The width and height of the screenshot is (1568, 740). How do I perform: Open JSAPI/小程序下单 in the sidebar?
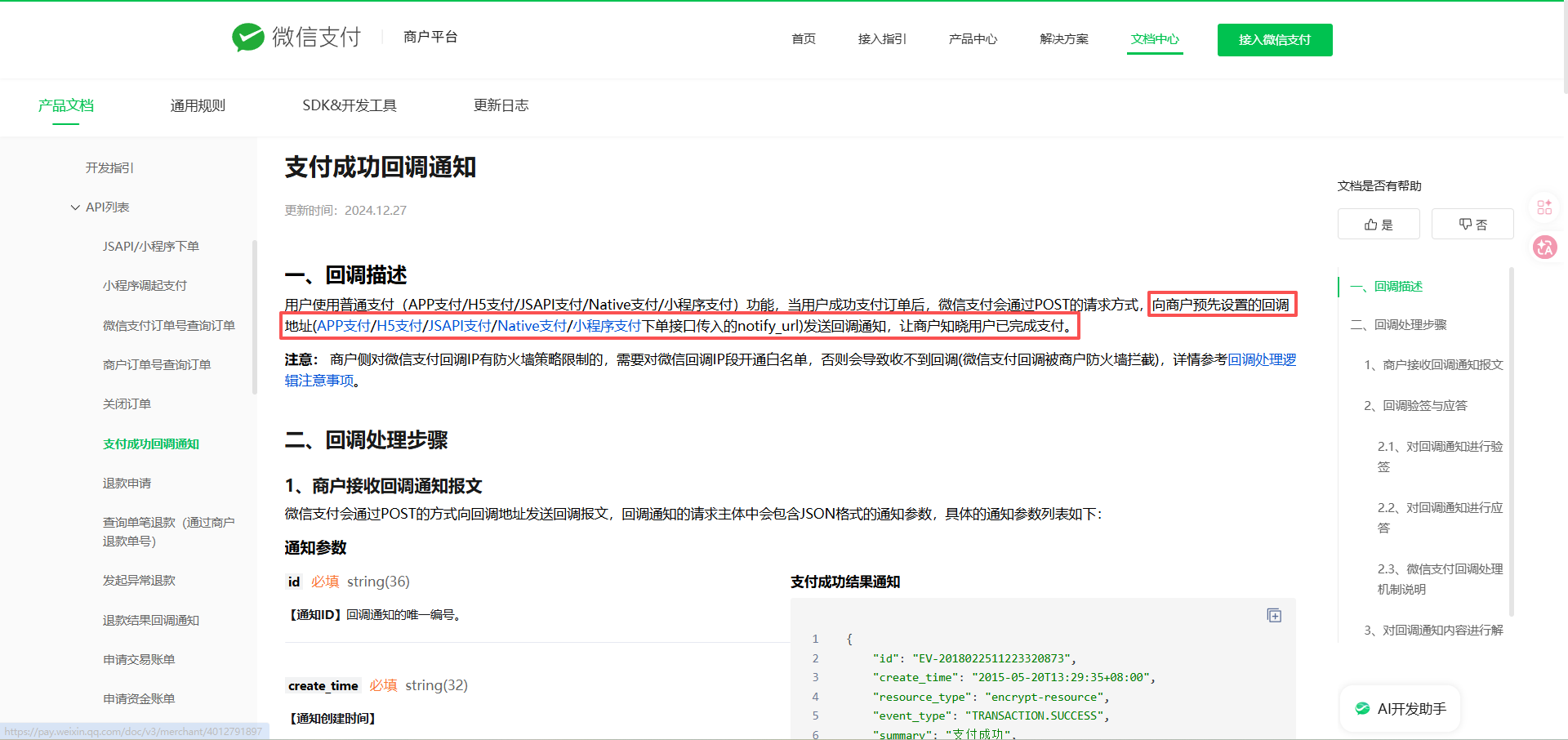point(151,246)
